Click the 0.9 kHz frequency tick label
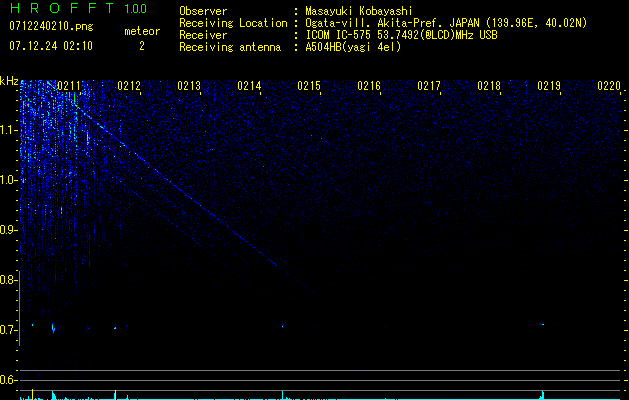 (x=8, y=230)
